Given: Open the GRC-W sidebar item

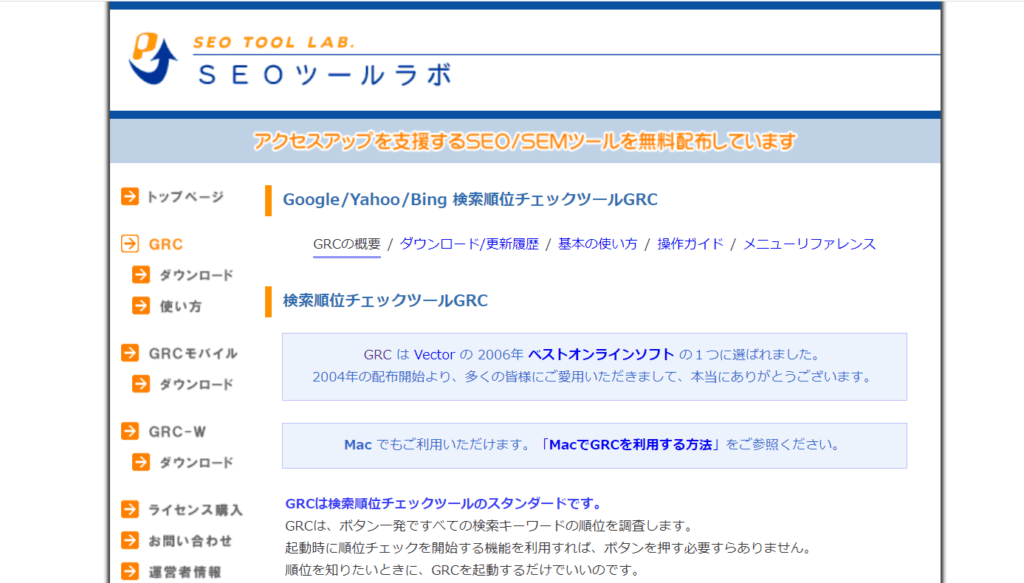Looking at the screenshot, I should tap(178, 432).
